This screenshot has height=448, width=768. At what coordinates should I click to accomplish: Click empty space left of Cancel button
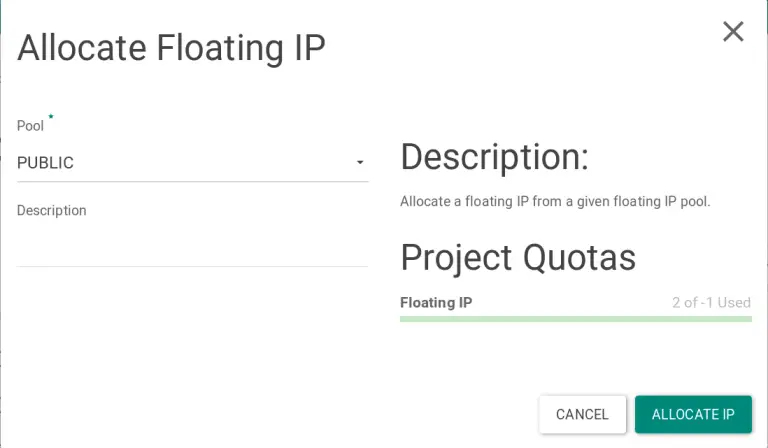click(300, 414)
